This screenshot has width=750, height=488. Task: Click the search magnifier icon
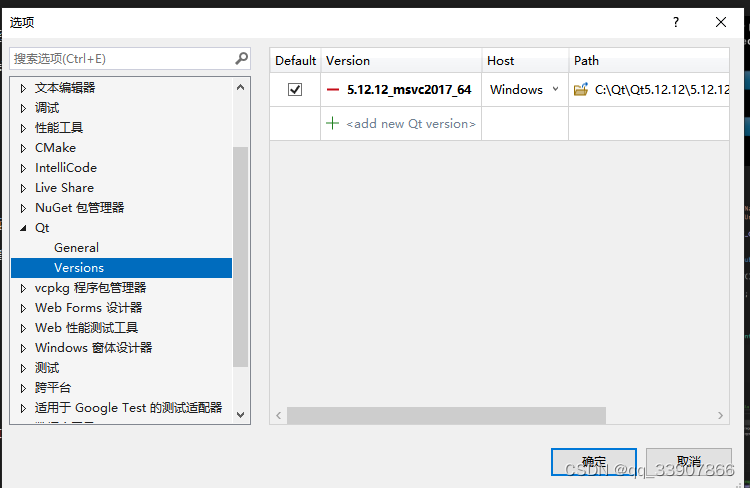coord(242,58)
